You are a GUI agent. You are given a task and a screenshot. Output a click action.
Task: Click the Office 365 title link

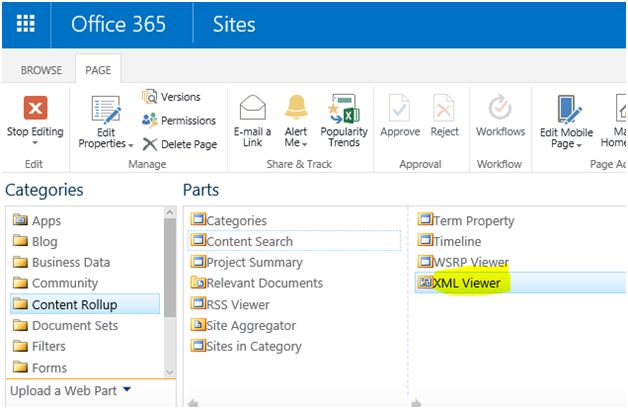(118, 24)
